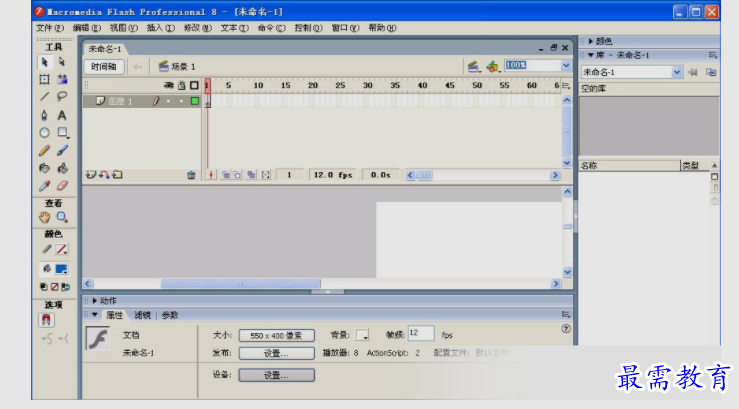Click the Scene 1 label
Image resolution: width=739 pixels, height=409 pixels.
point(183,67)
